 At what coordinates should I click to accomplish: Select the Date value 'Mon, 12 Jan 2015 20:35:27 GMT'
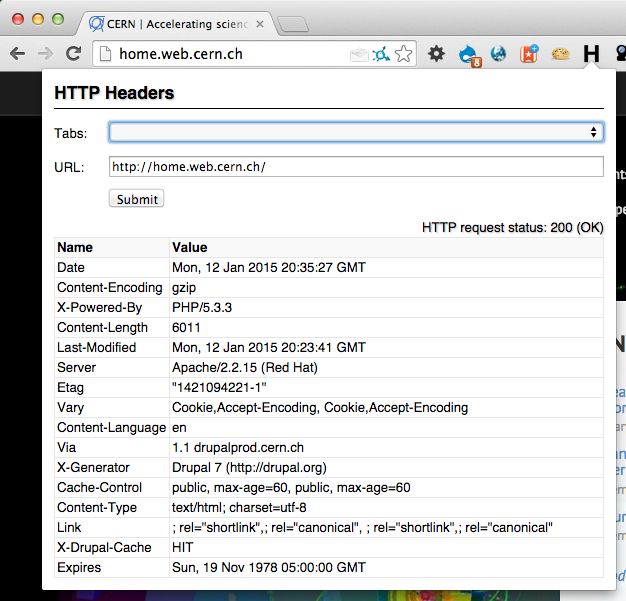point(269,267)
